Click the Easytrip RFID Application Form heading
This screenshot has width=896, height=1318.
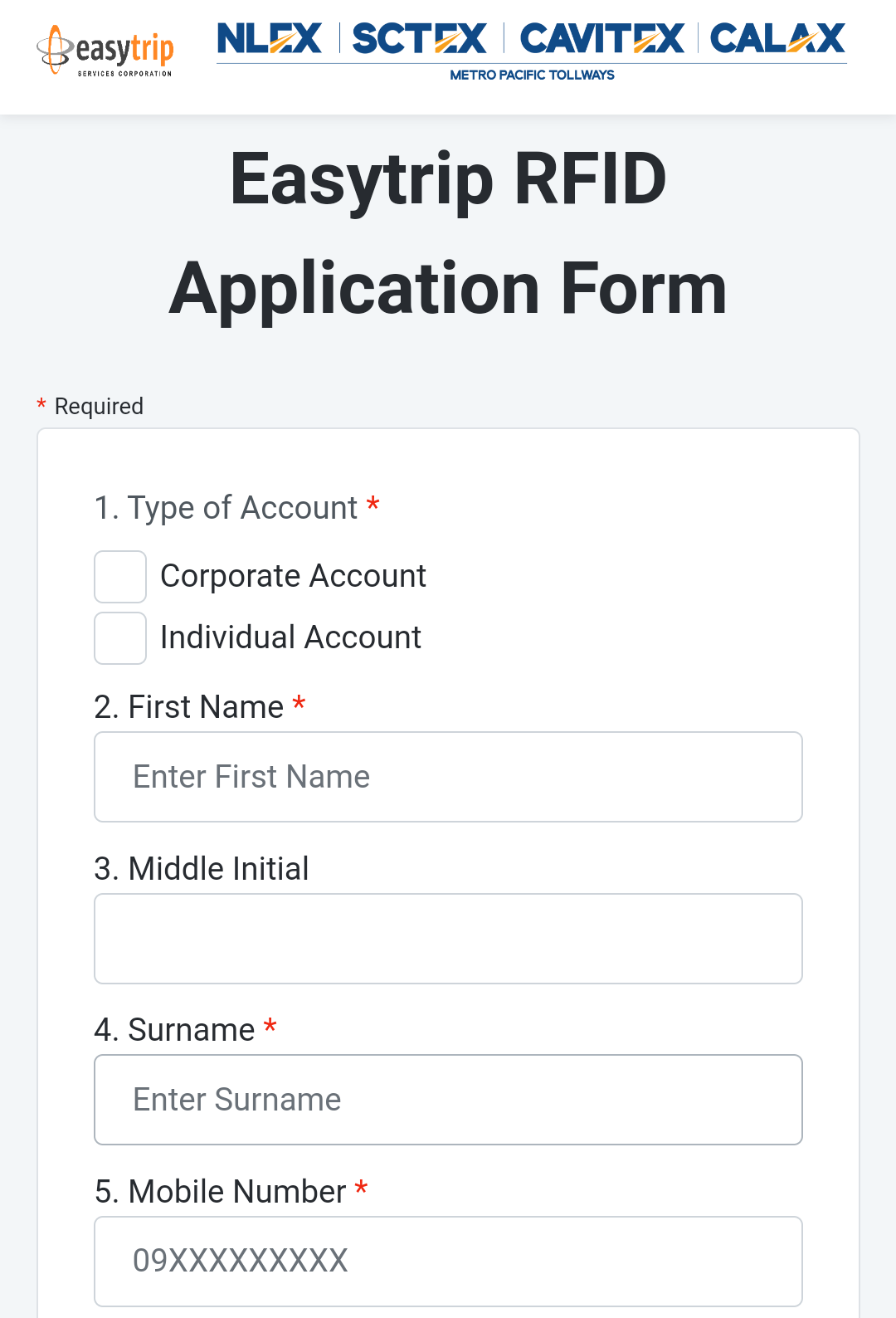[x=448, y=233]
